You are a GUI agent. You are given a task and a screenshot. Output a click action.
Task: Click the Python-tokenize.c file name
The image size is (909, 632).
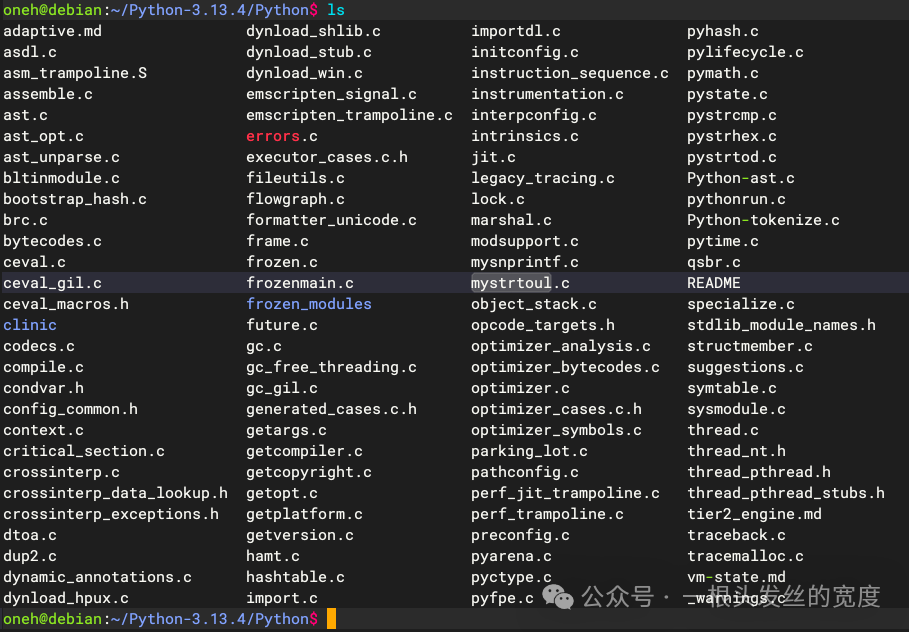763,220
